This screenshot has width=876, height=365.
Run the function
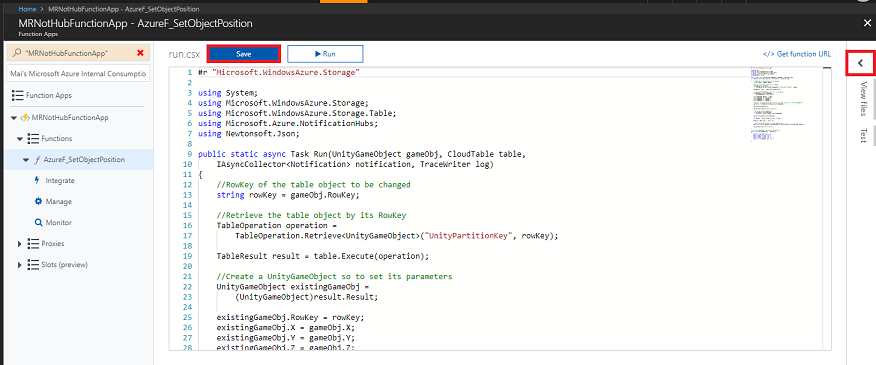pos(325,54)
